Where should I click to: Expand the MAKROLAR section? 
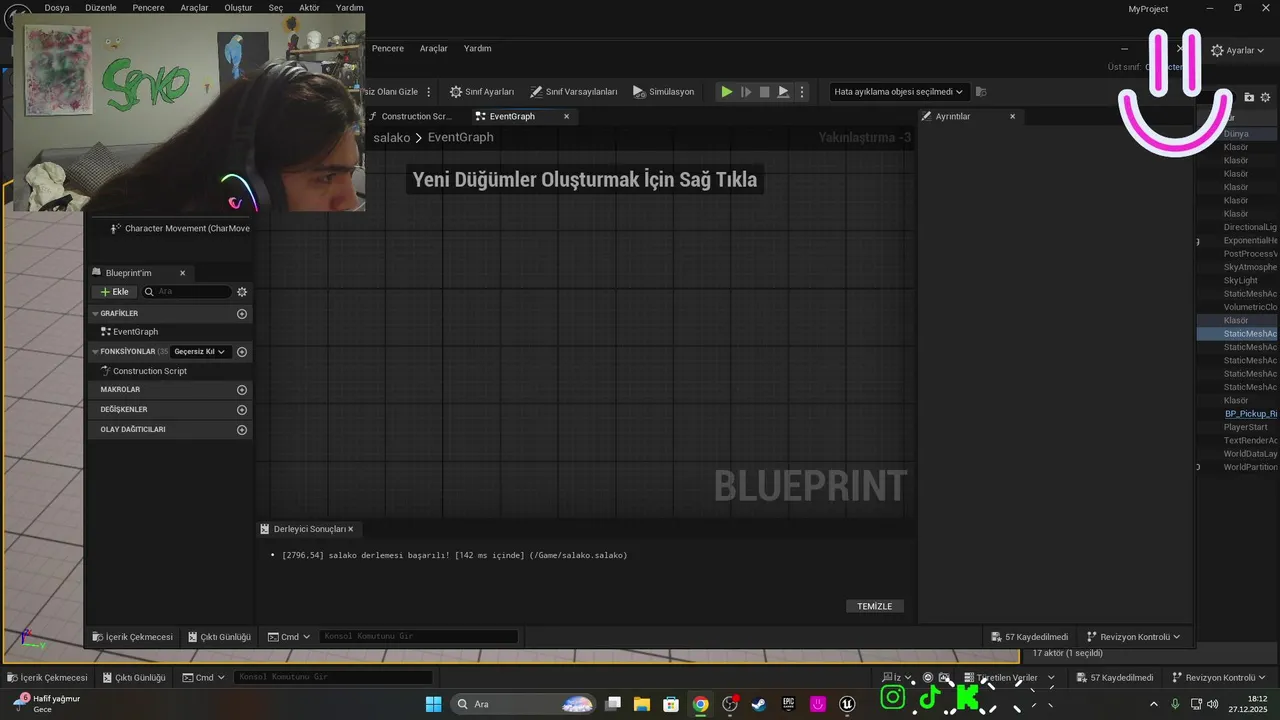coord(120,390)
